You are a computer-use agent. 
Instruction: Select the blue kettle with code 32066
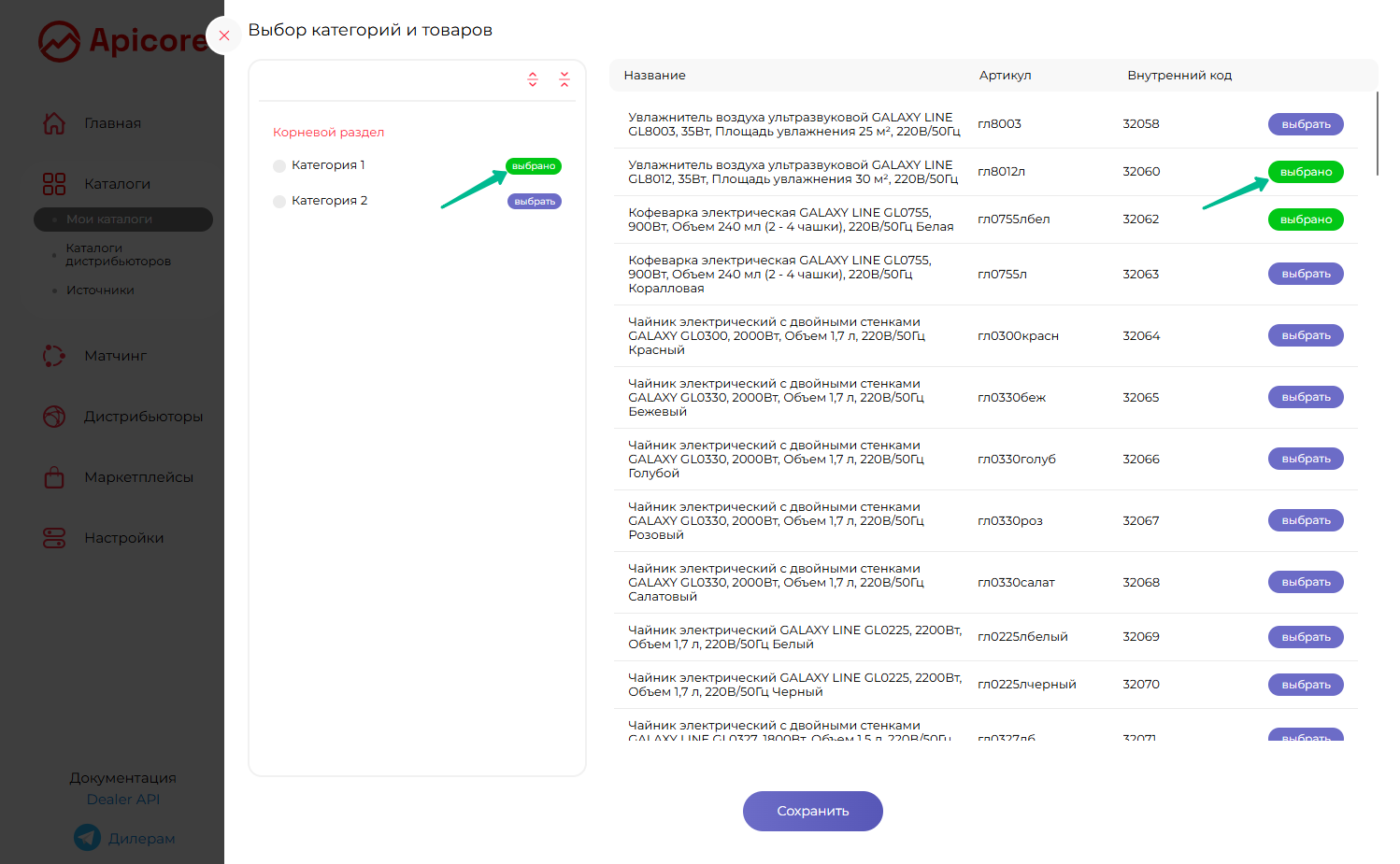click(1306, 459)
